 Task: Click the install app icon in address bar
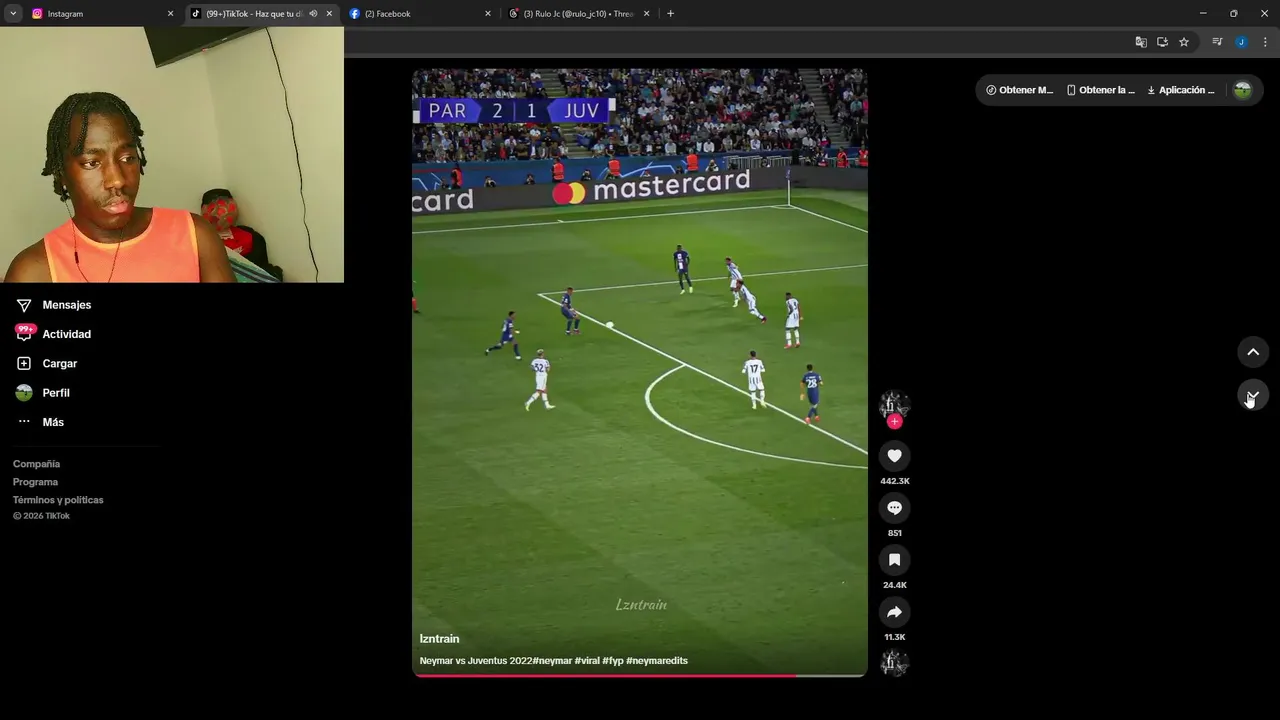1162,42
